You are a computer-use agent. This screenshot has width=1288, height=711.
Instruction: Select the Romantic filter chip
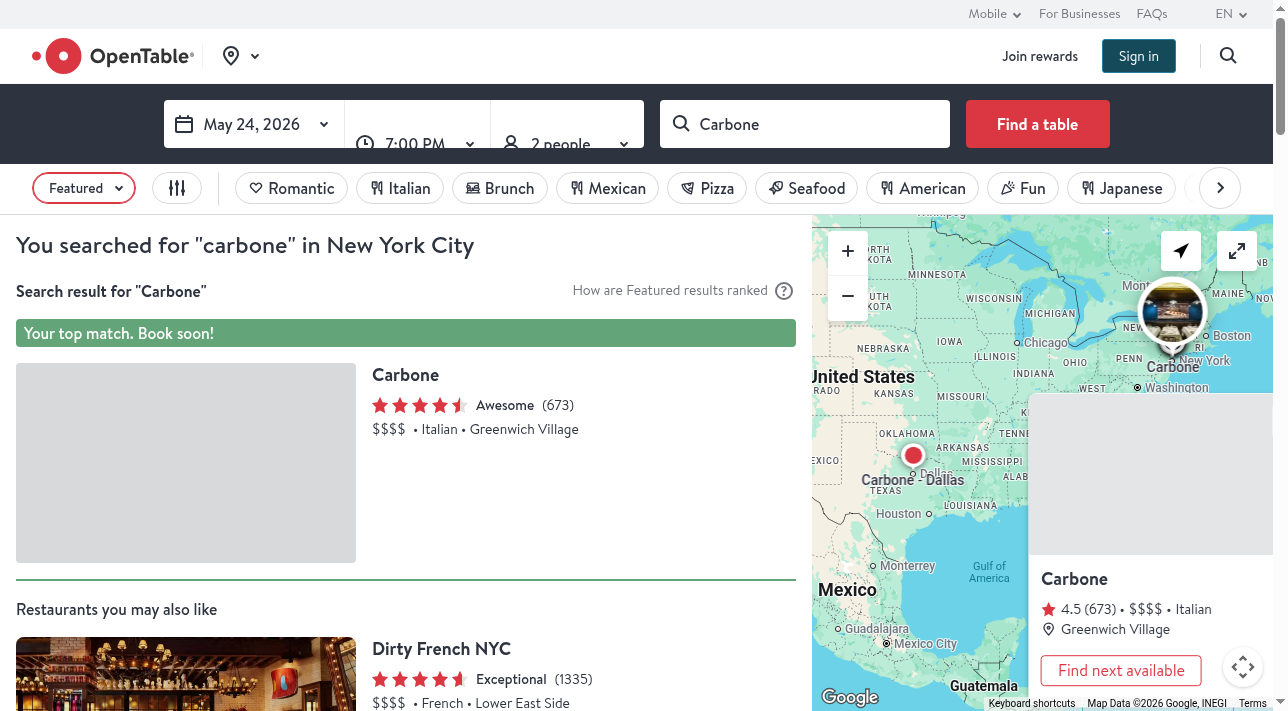[x=291, y=188]
